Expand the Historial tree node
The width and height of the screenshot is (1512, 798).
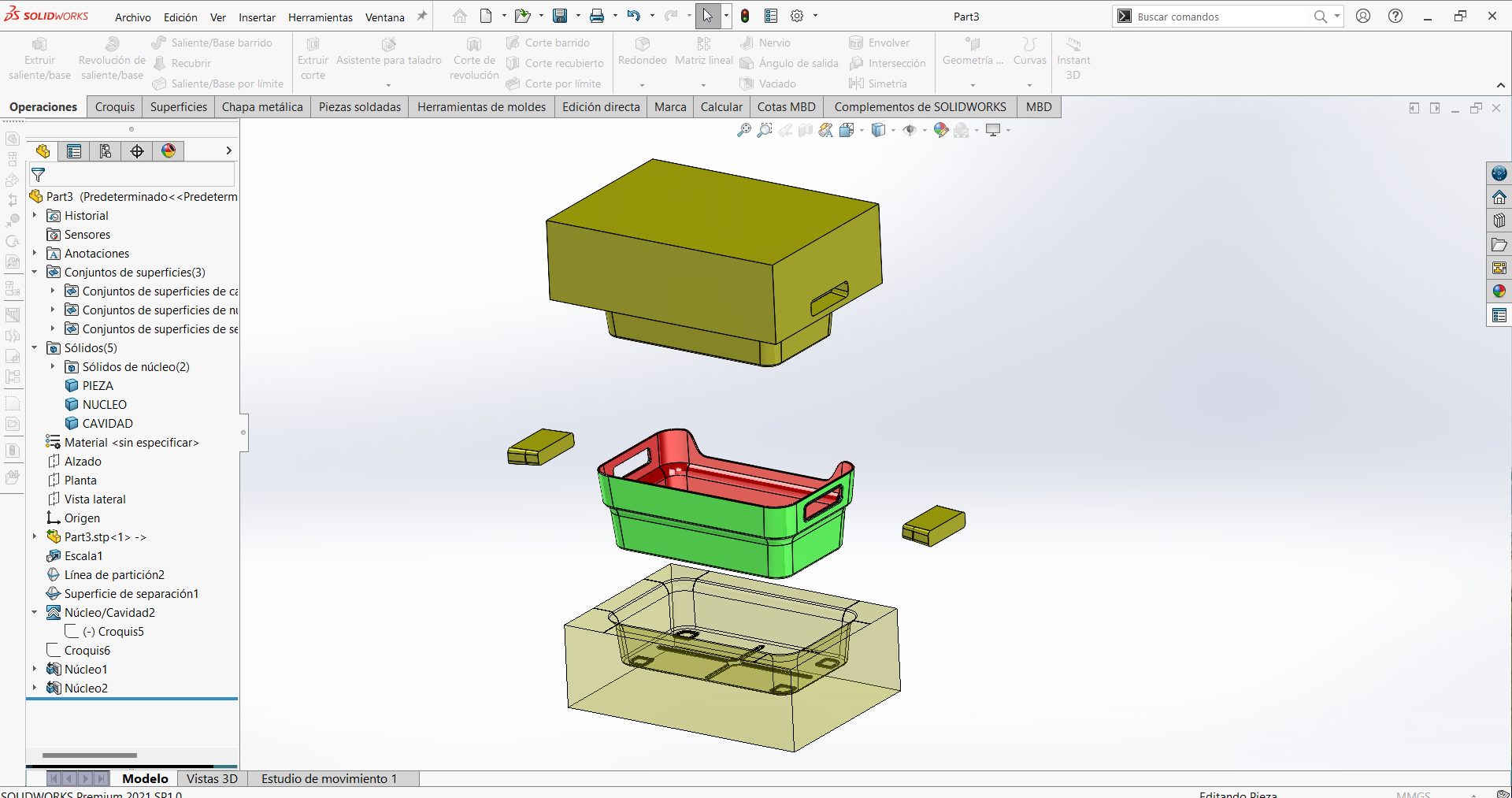point(35,215)
